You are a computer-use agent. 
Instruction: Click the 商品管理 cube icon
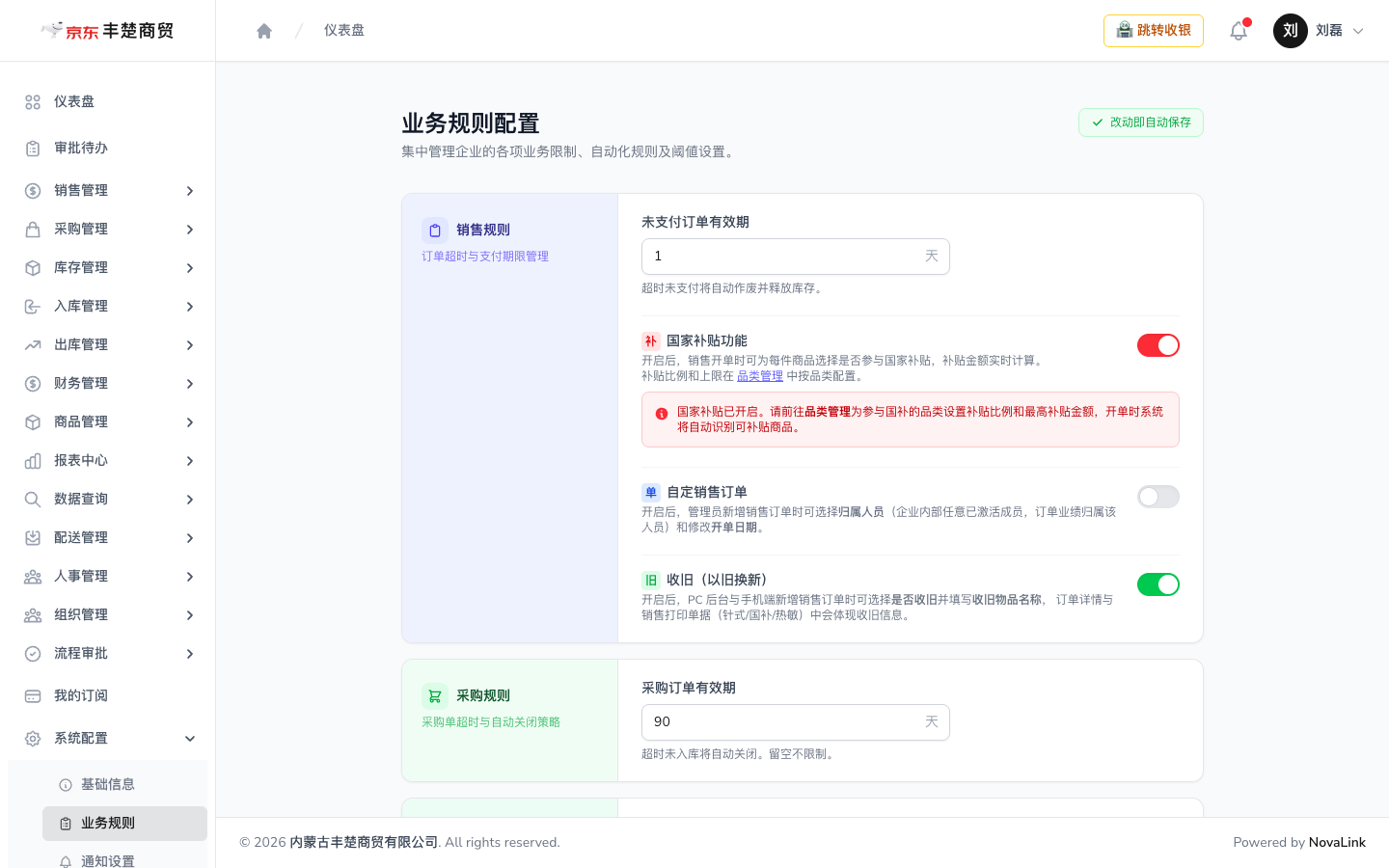33,422
